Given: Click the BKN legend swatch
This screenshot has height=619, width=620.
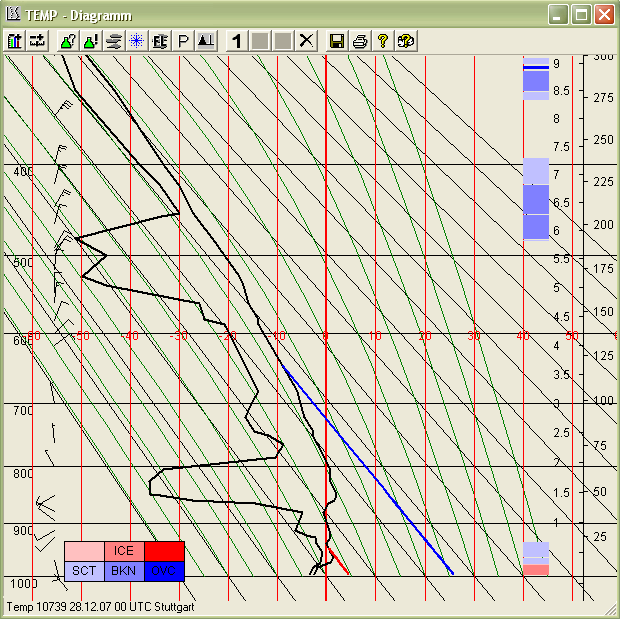Looking at the screenshot, I should (124, 571).
